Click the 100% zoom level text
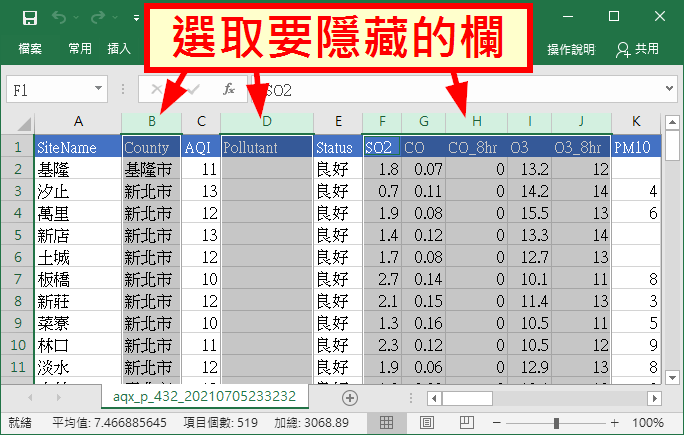Viewport: 684px width, 435px height. [x=648, y=422]
